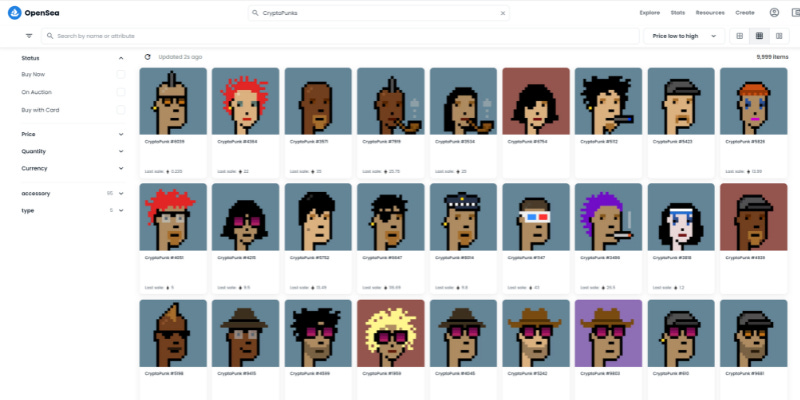Open the 3D glasses punk thumbnail

(x=536, y=217)
